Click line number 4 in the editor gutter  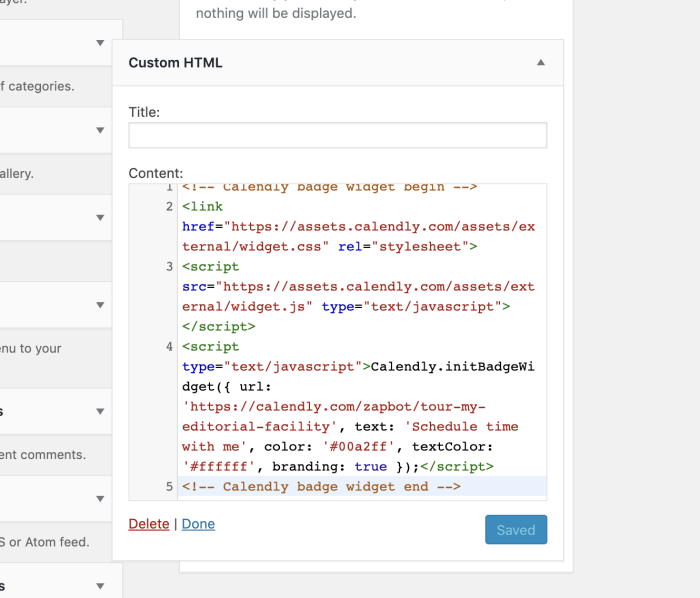click(169, 347)
